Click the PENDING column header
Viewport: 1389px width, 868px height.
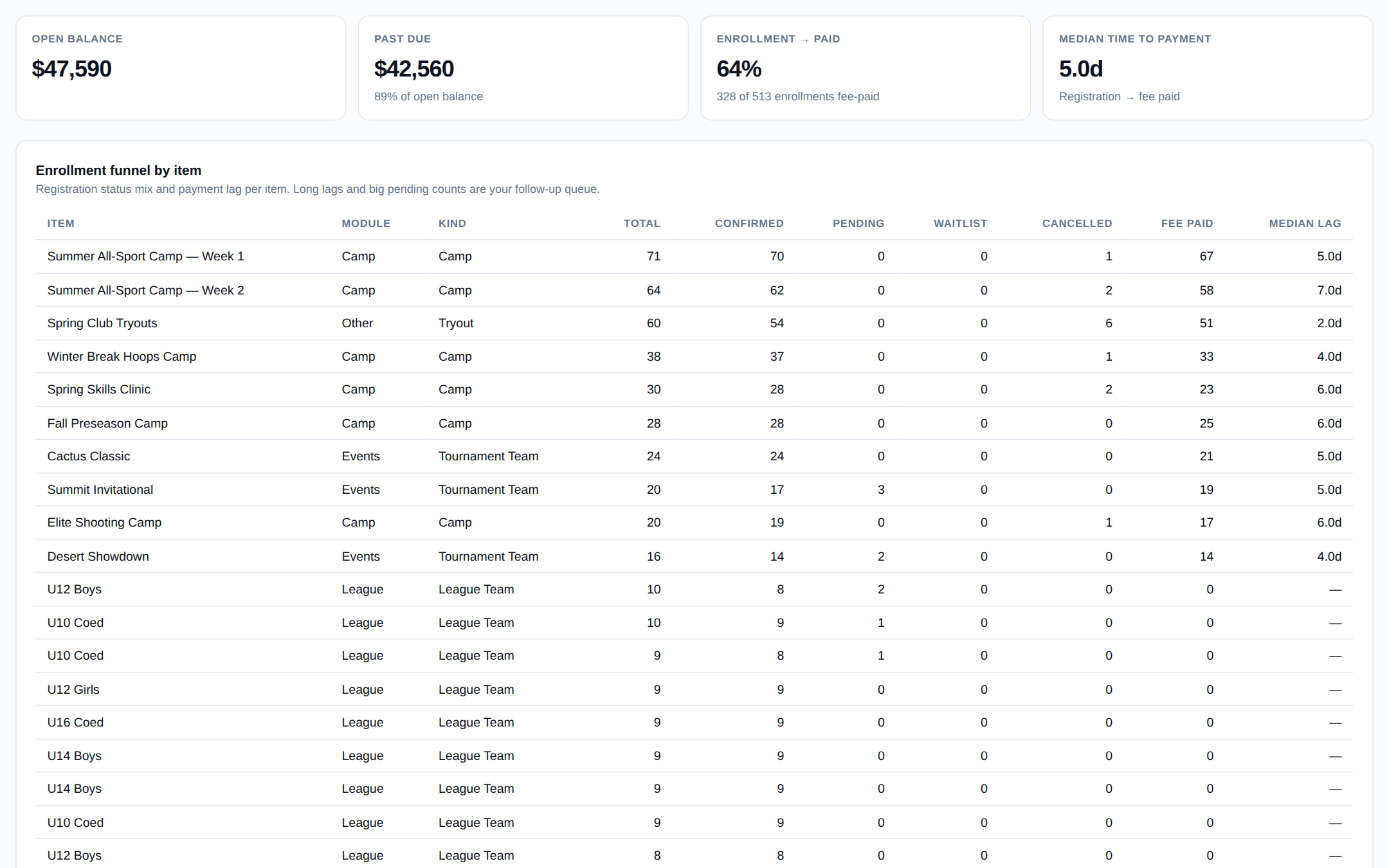[858, 223]
